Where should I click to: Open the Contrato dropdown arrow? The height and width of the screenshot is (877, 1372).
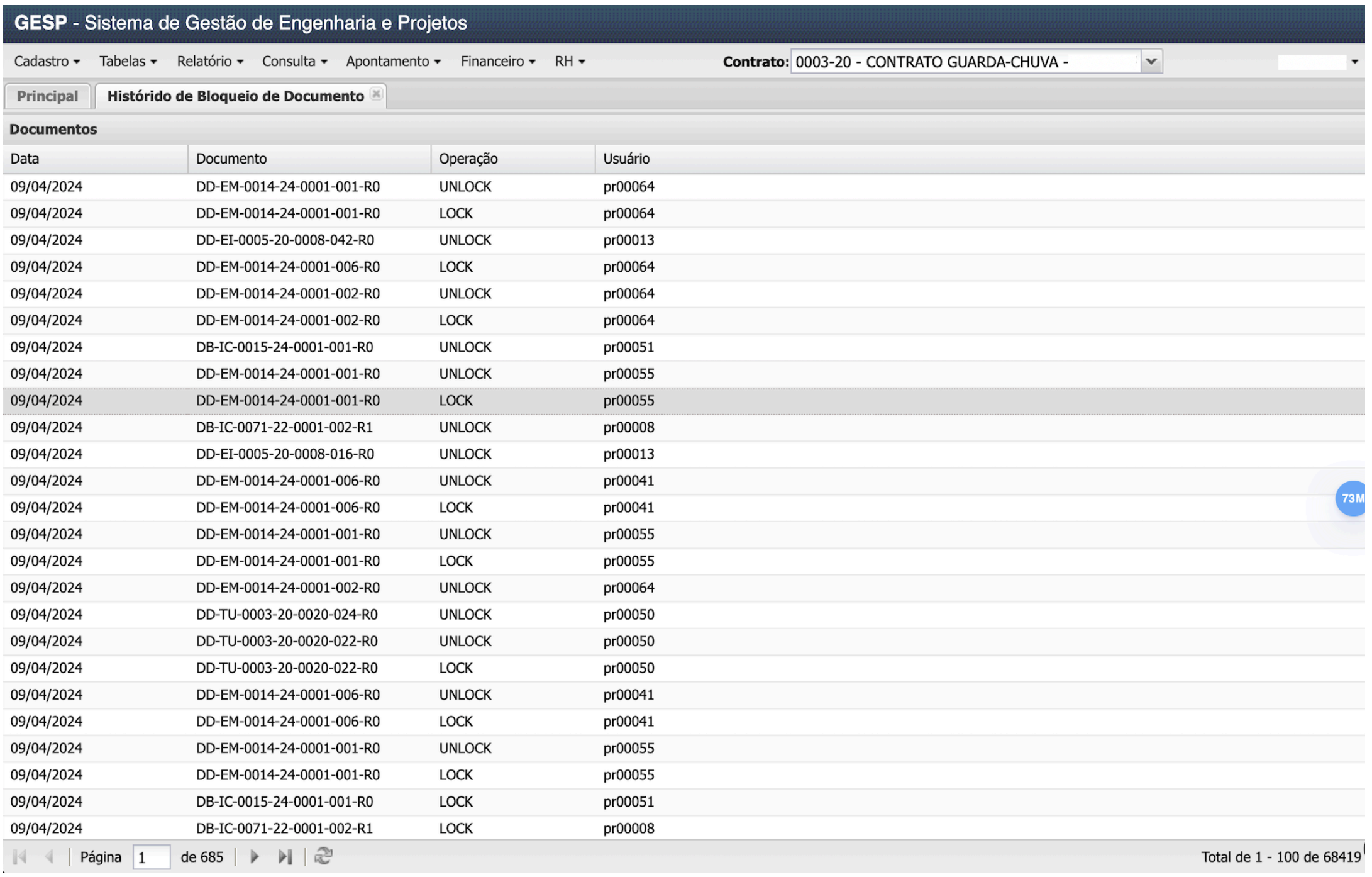click(x=1151, y=62)
